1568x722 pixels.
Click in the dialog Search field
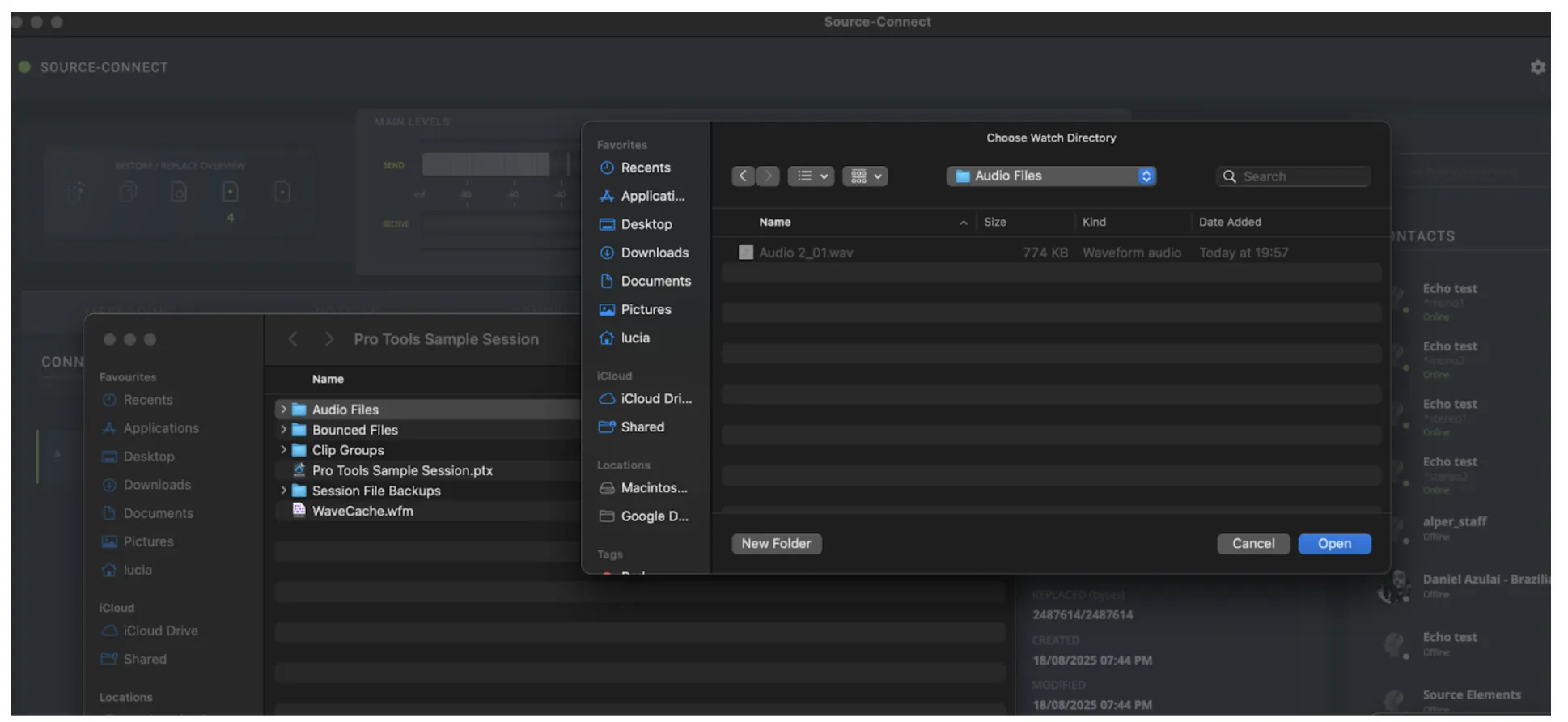tap(1293, 176)
